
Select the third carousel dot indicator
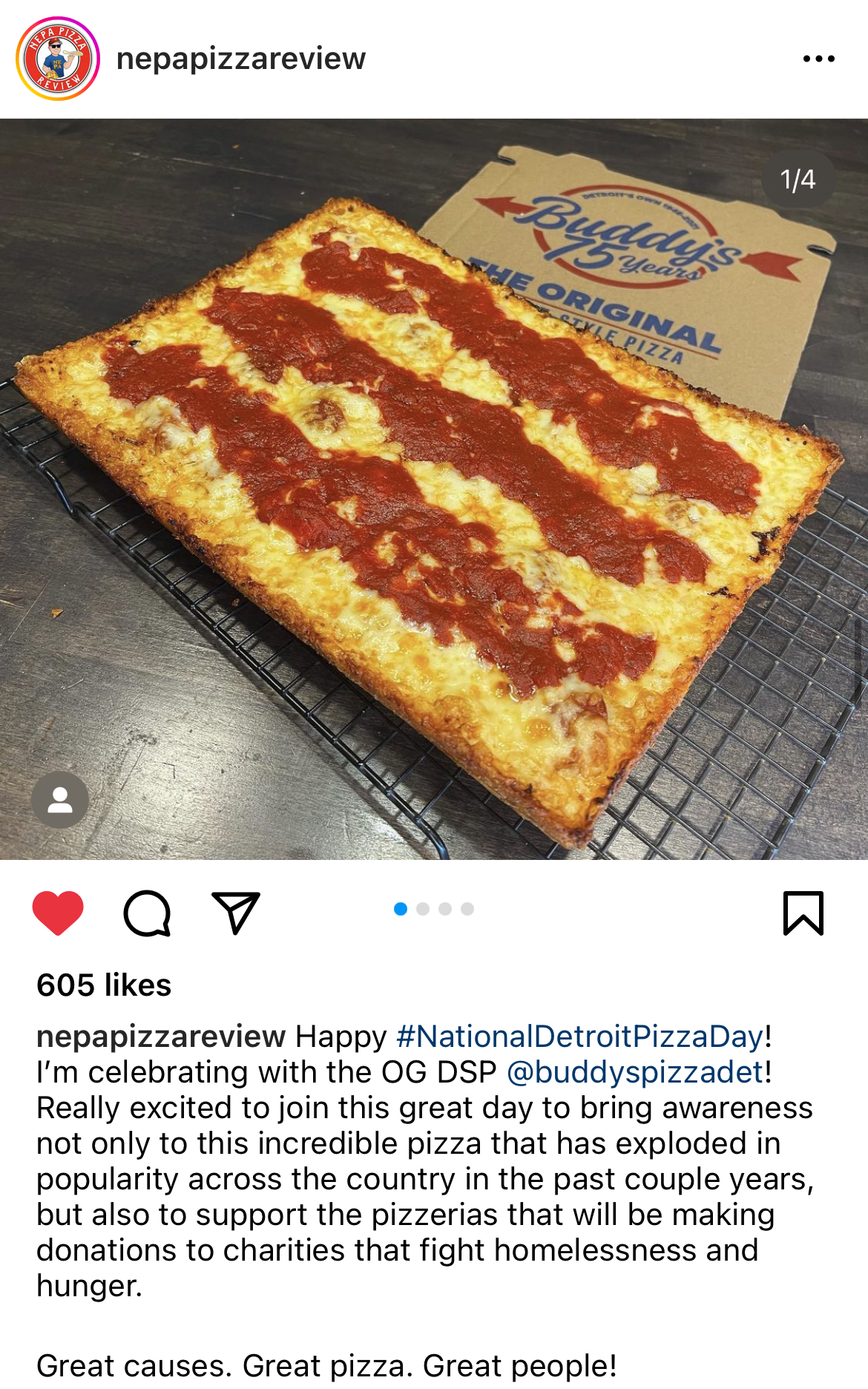coord(445,909)
